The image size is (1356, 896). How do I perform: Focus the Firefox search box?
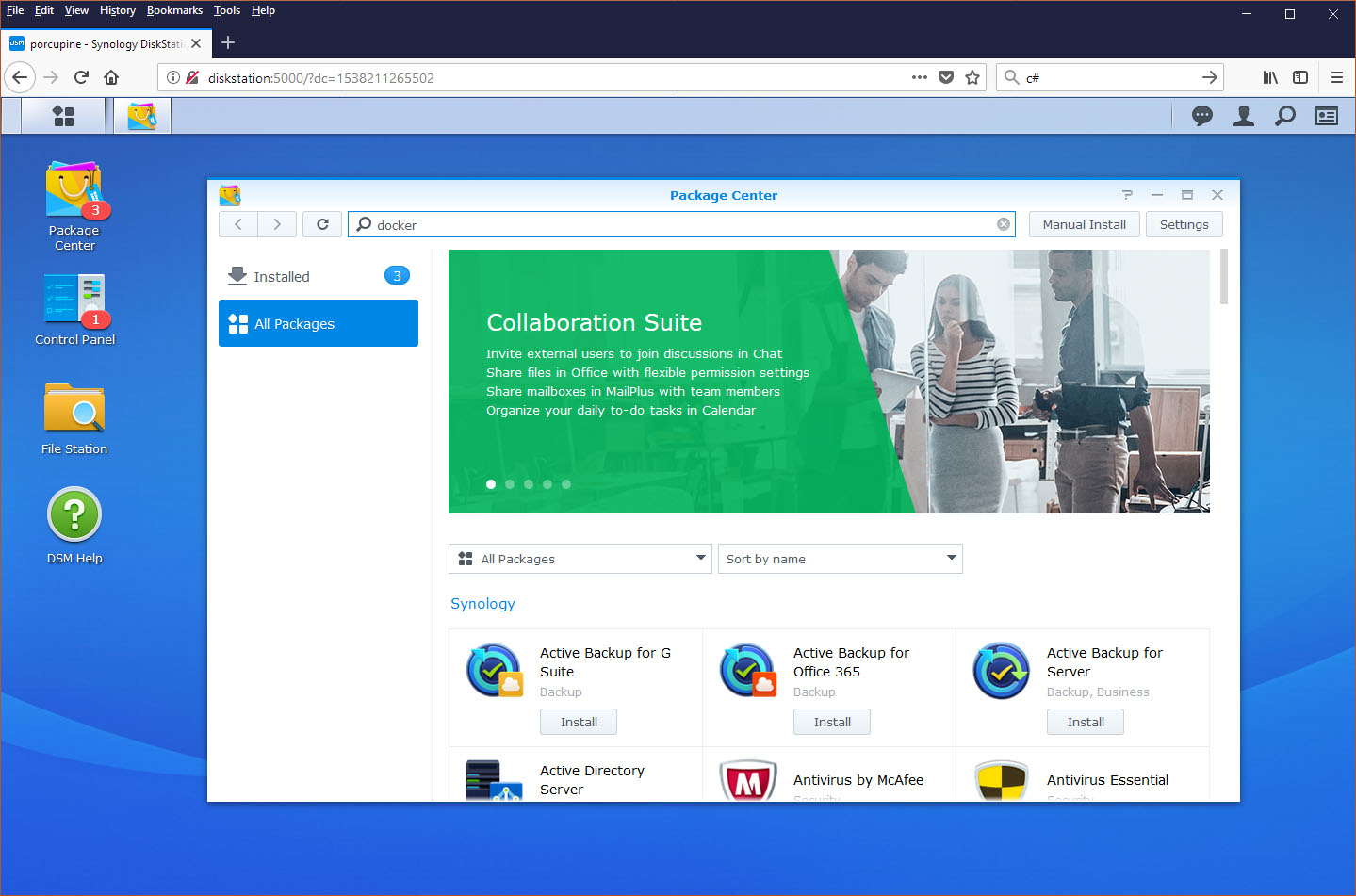[x=1110, y=77]
